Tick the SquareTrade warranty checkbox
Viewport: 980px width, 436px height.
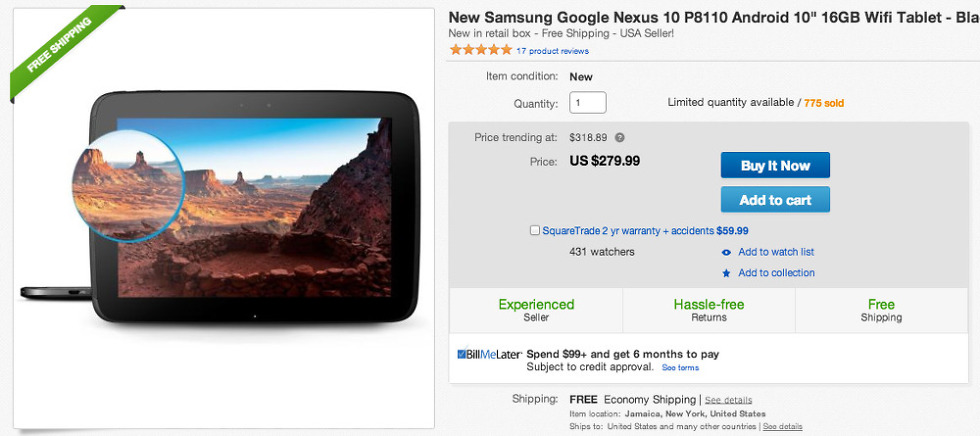click(536, 230)
